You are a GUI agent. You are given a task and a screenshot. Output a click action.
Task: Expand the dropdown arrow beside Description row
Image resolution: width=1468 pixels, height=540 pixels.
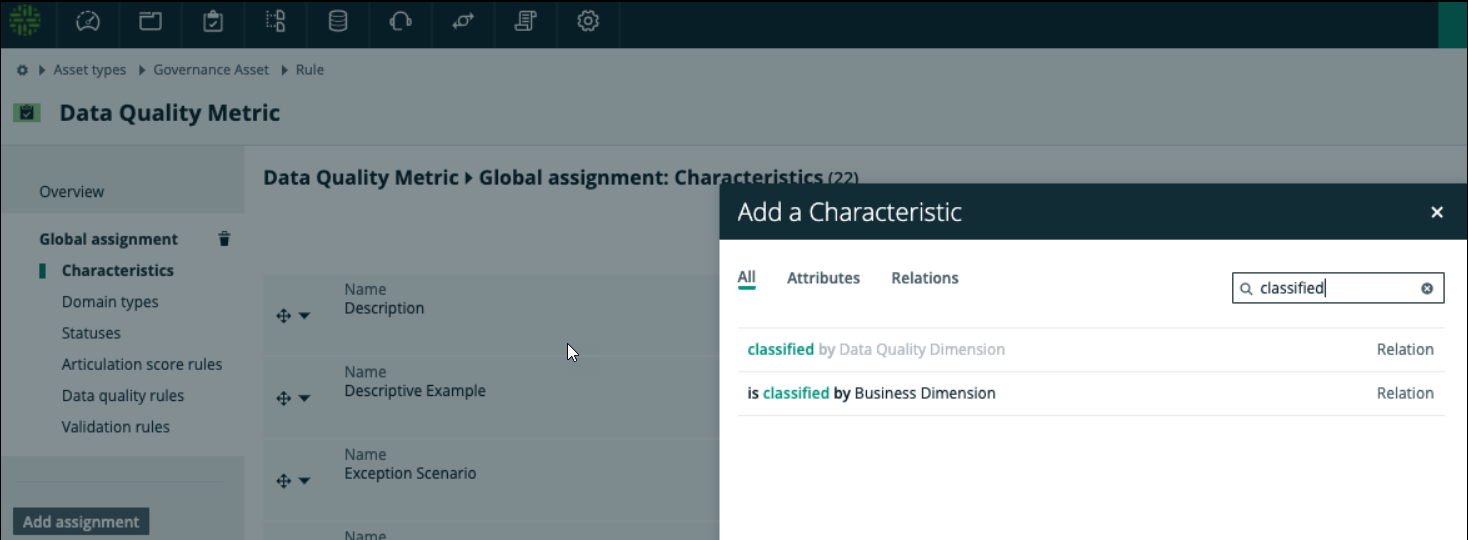click(x=305, y=316)
